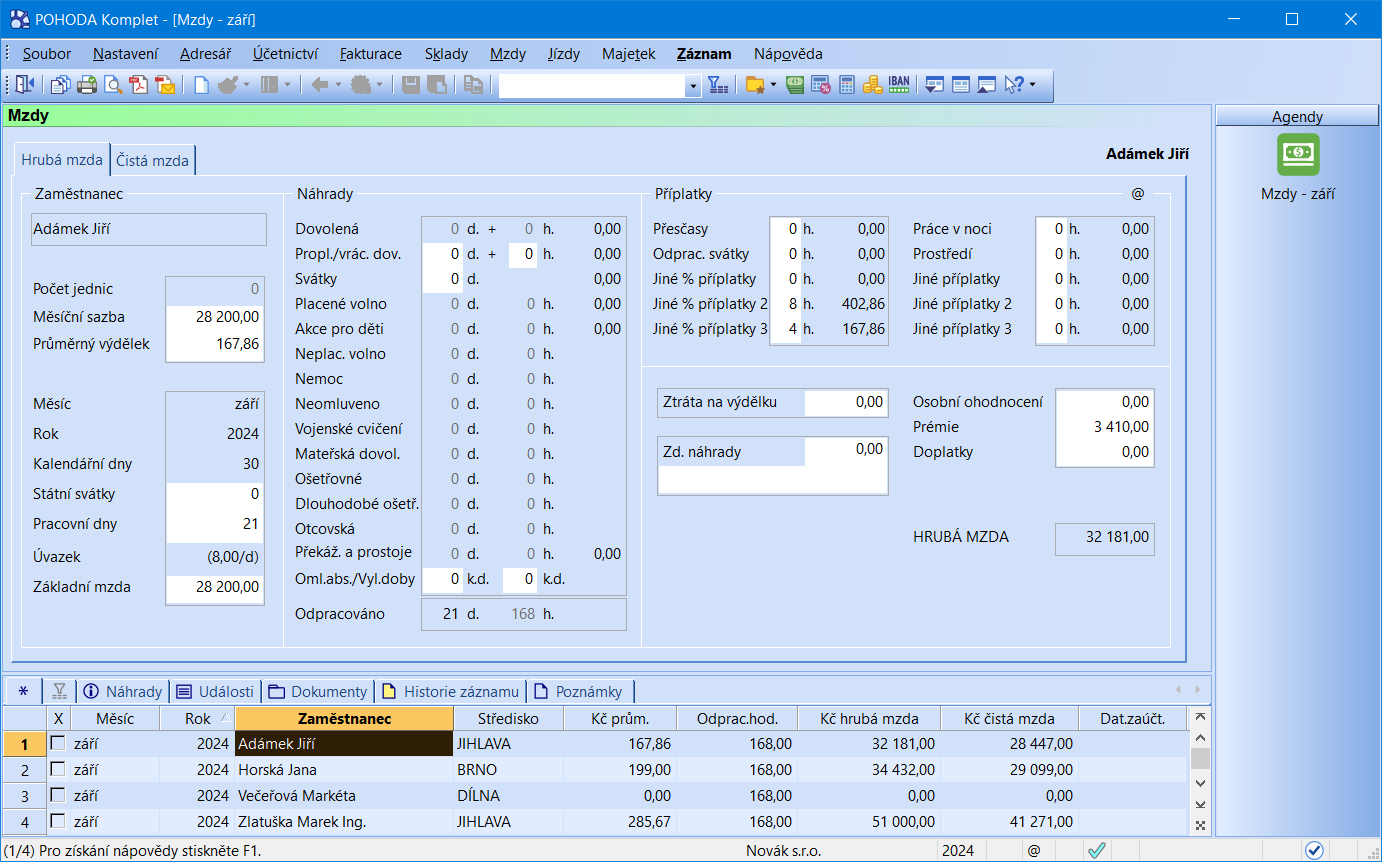The image size is (1382, 862).
Task: Click the calculator with percent icon
Action: (x=821, y=86)
